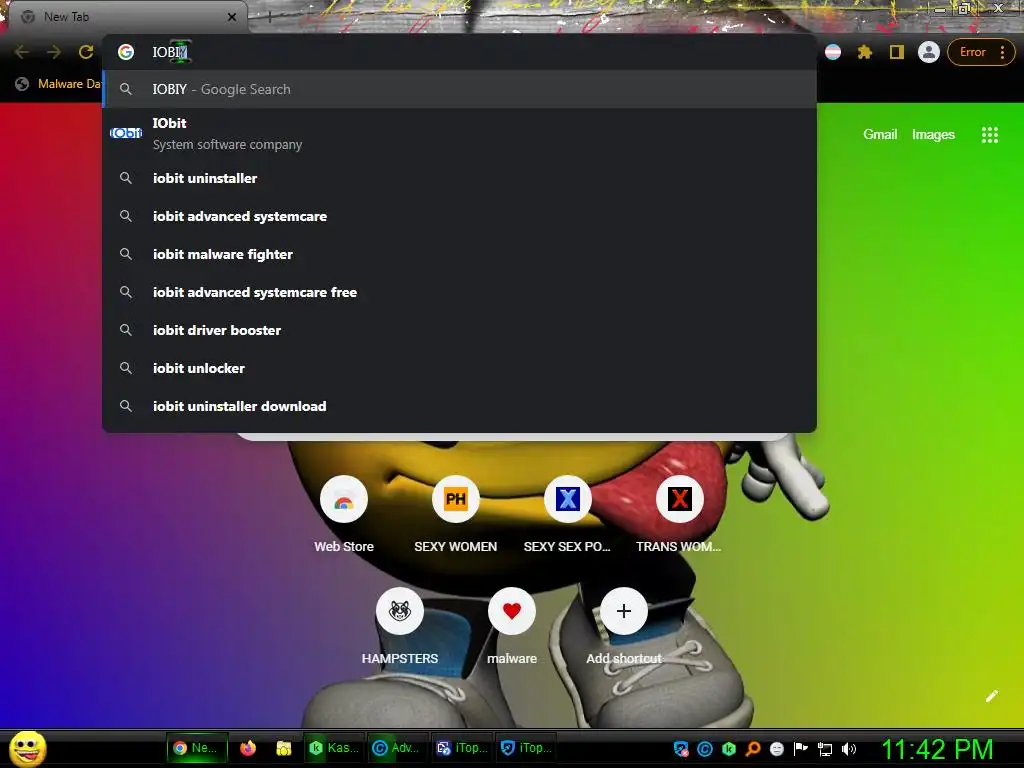Switch to Kaspersky taskbar button
Screen dimensions: 1024x768
tap(333, 748)
